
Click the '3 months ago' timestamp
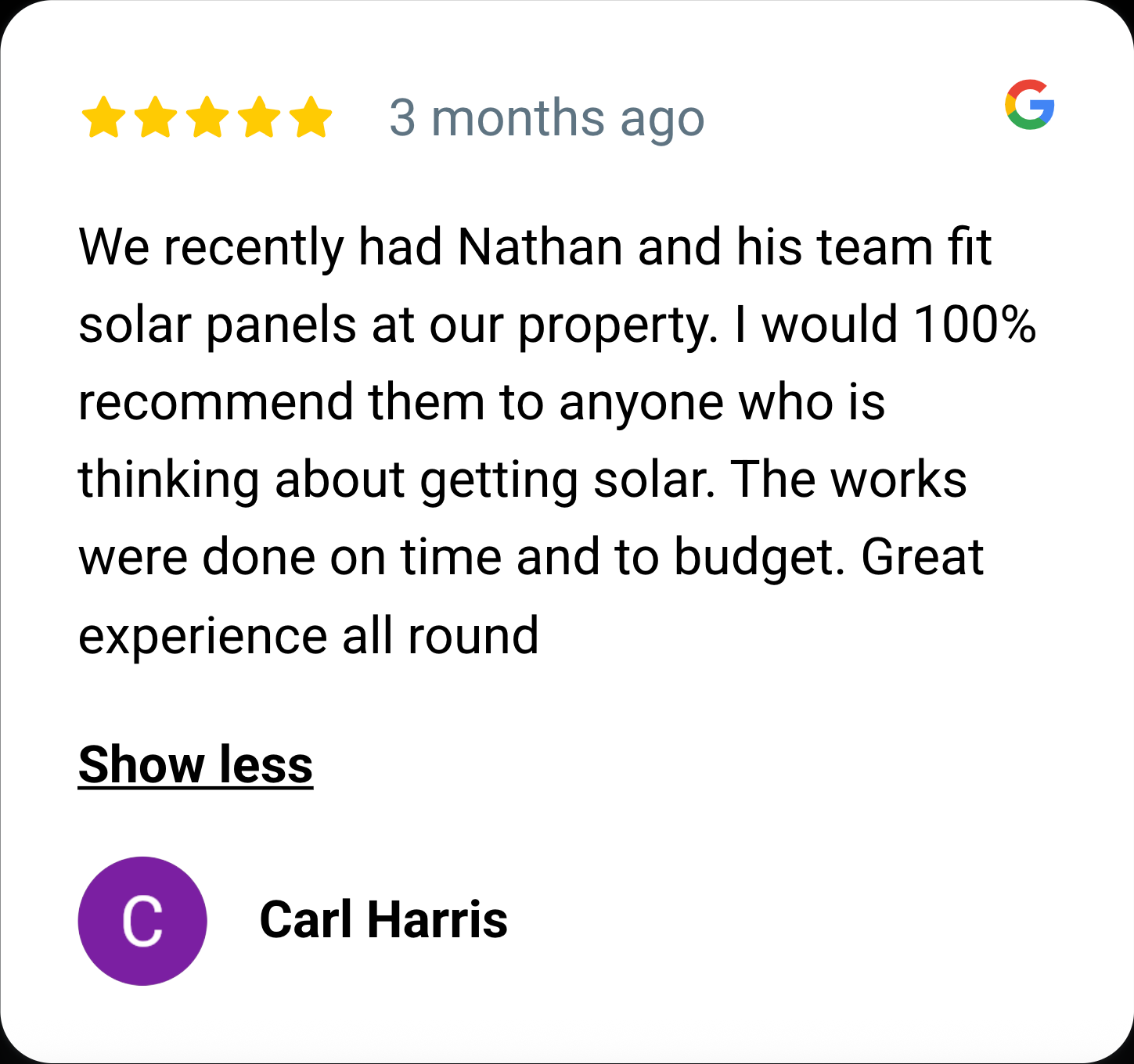click(546, 119)
